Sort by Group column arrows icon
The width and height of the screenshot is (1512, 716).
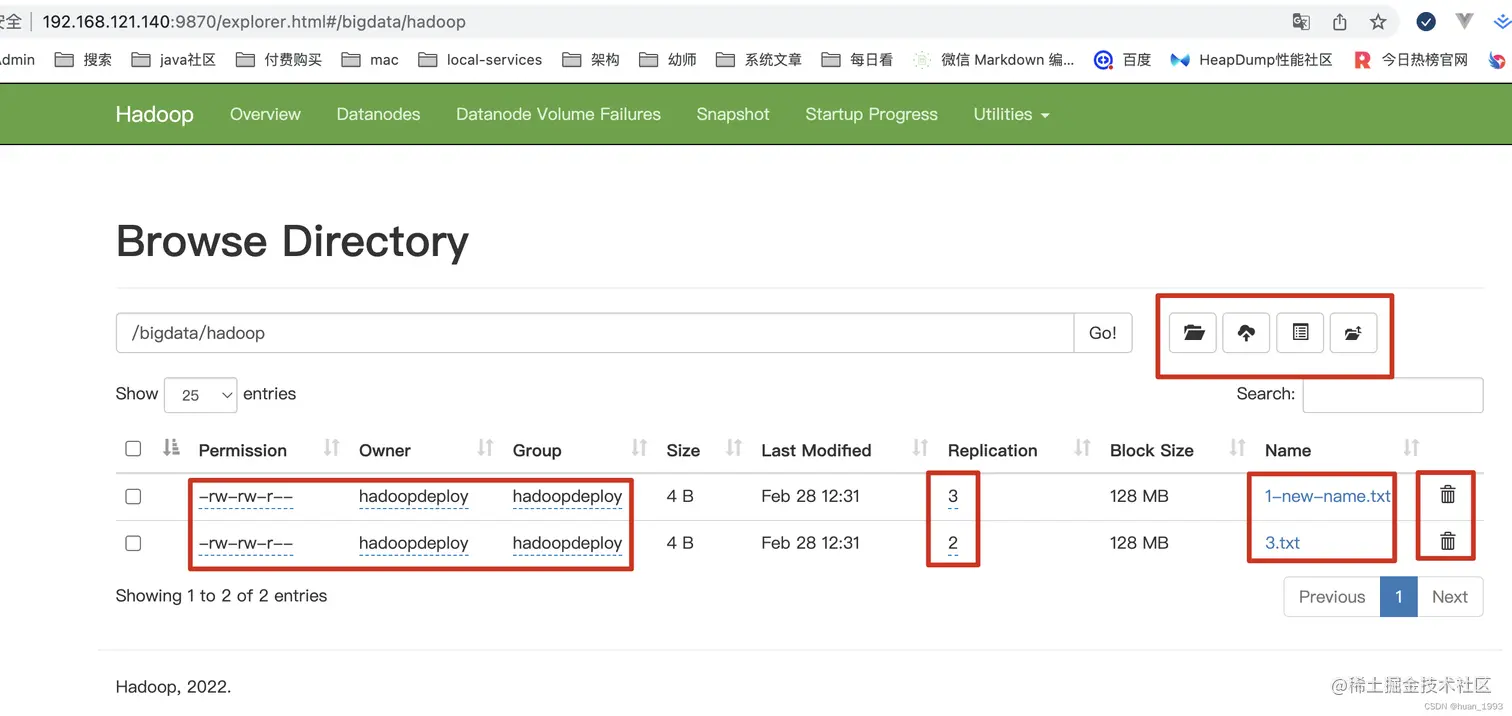click(x=639, y=448)
